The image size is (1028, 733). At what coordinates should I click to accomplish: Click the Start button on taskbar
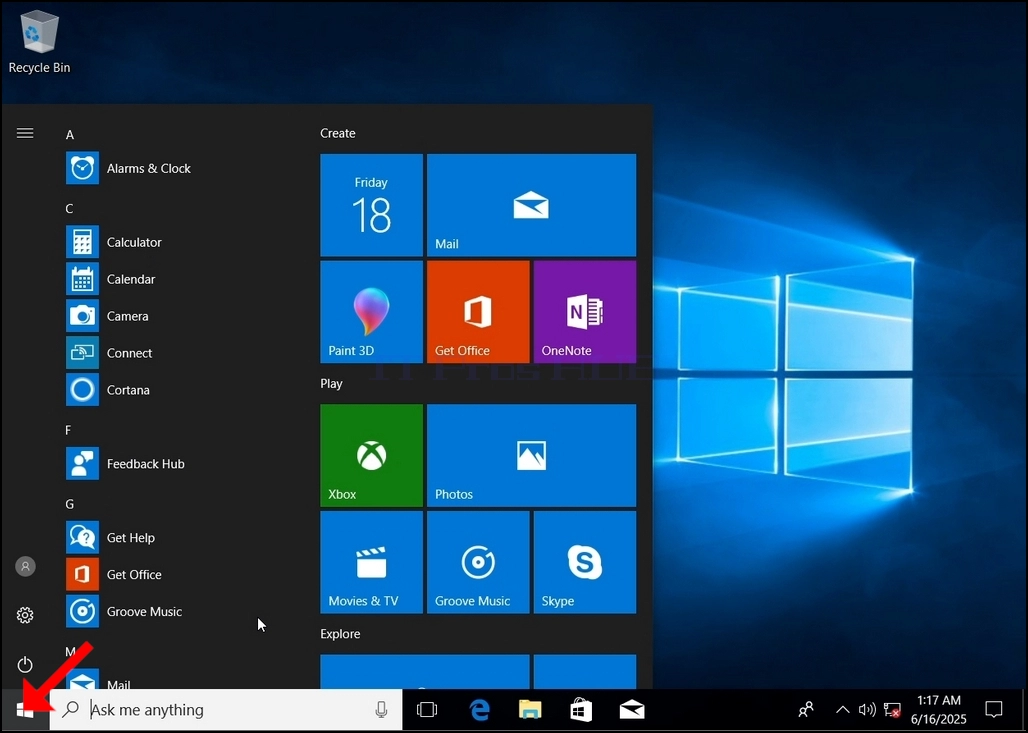click(25, 710)
